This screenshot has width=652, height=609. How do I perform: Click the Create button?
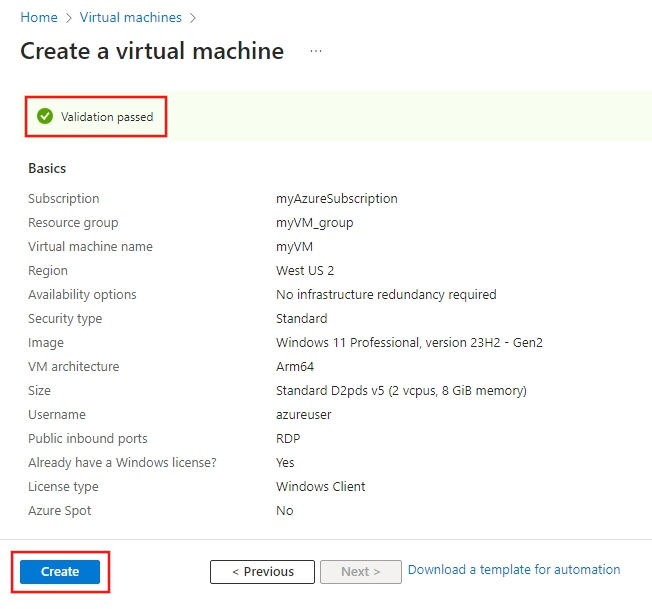60,572
